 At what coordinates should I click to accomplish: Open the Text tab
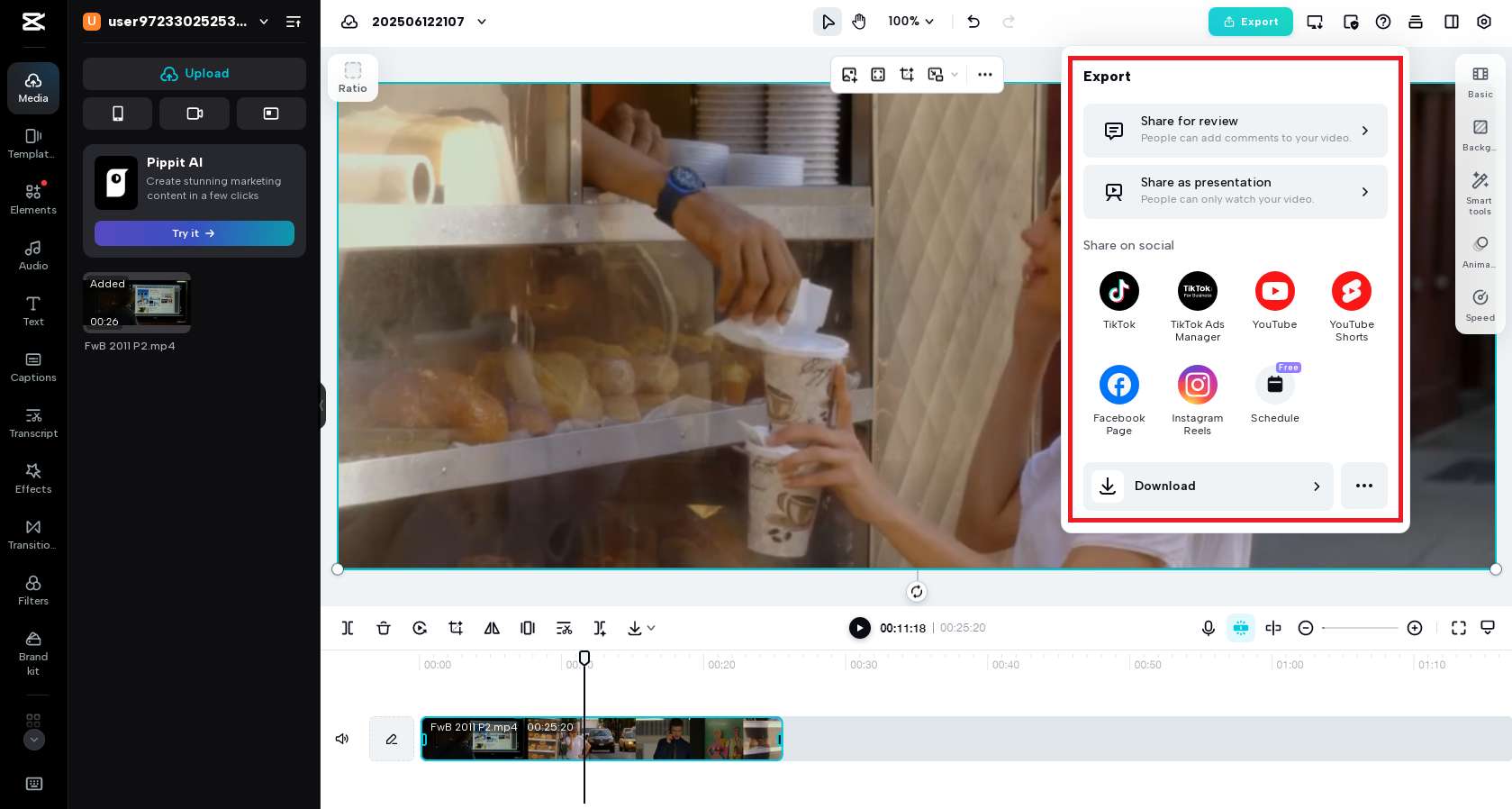click(33, 312)
